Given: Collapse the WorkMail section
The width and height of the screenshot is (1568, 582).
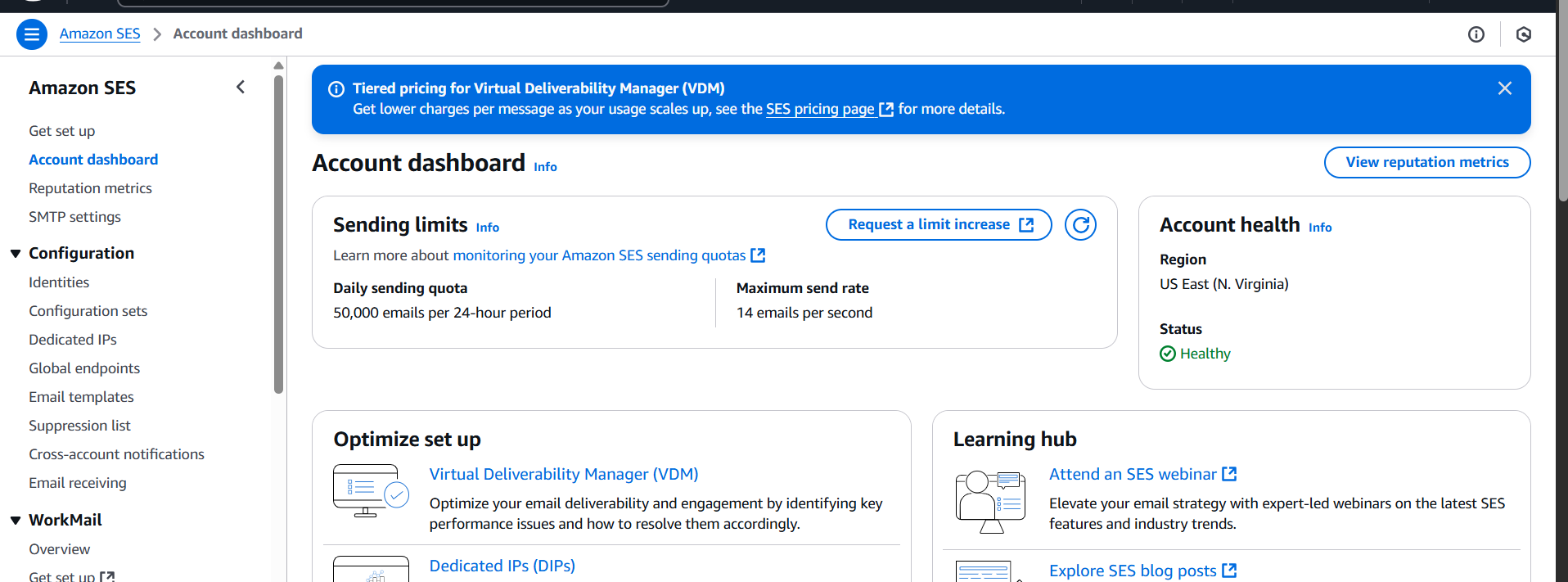Looking at the screenshot, I should 16,521.
